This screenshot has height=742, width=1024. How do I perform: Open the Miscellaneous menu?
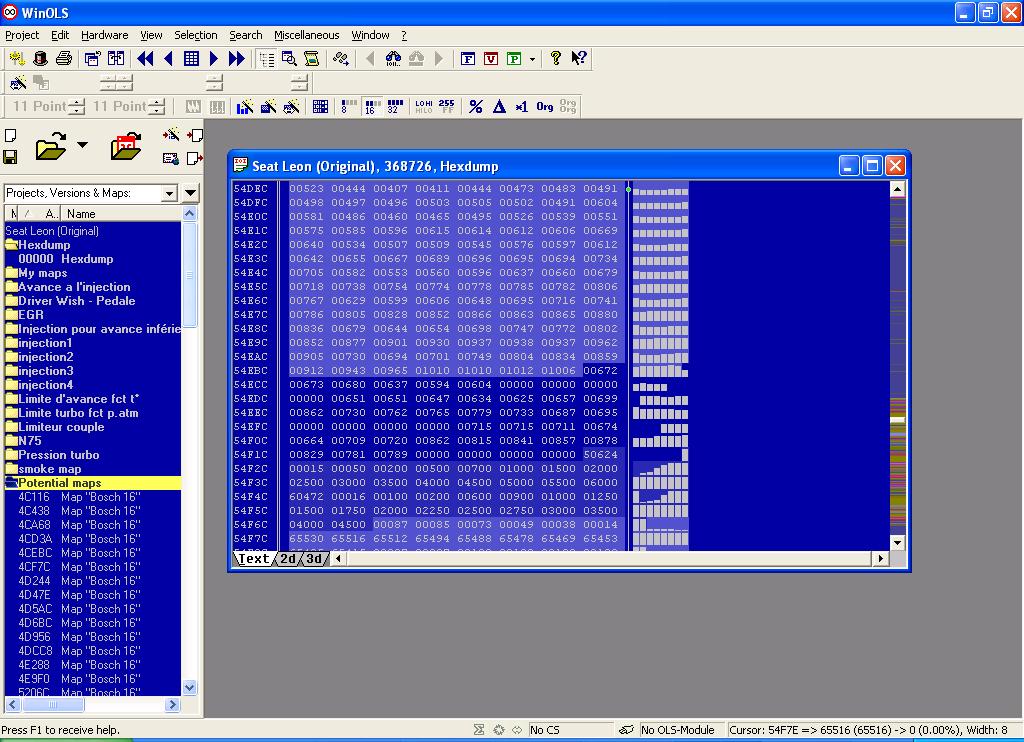[306, 35]
